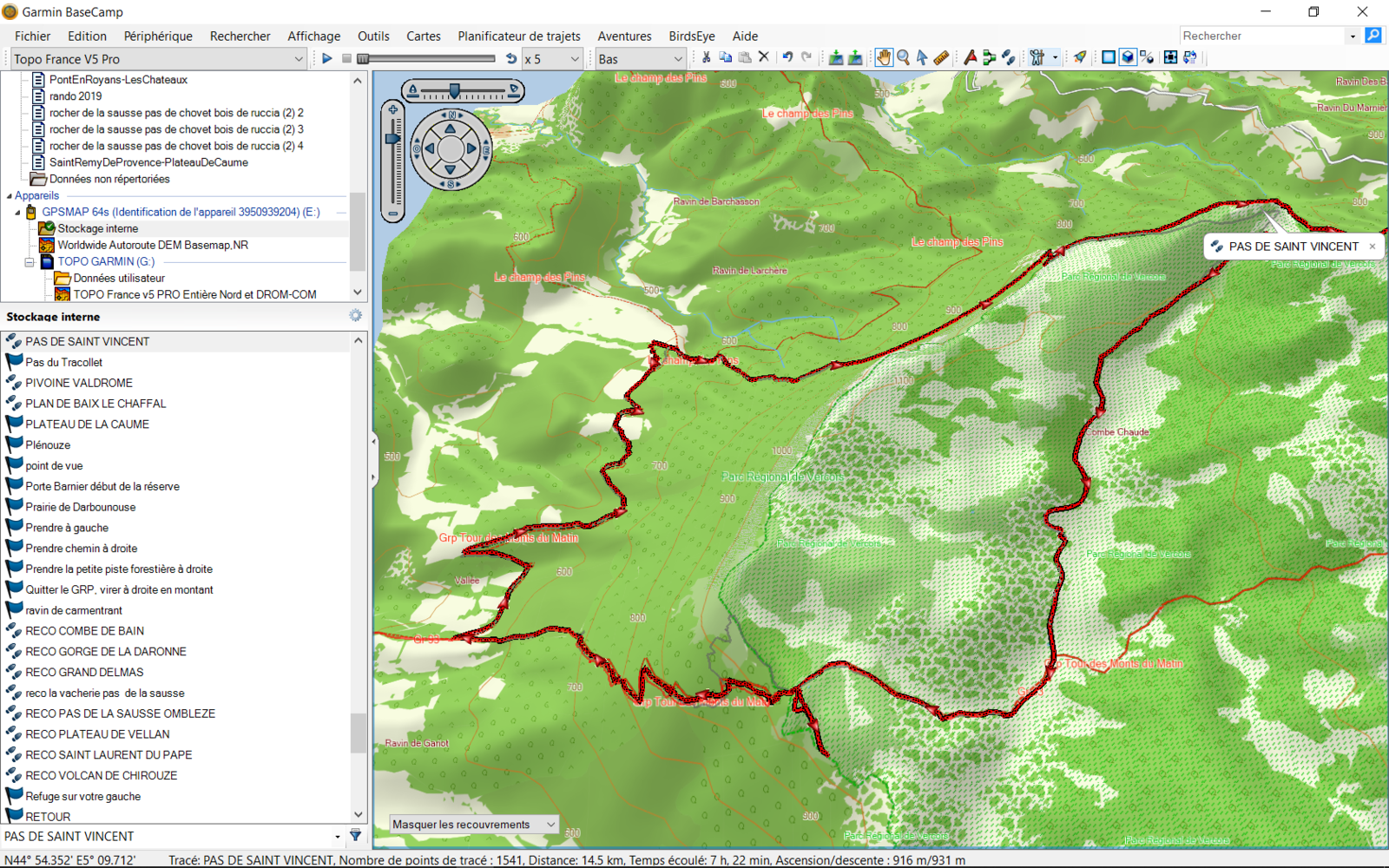1389x868 pixels.
Task: Select the arrow Selection tool
Action: coord(922,57)
